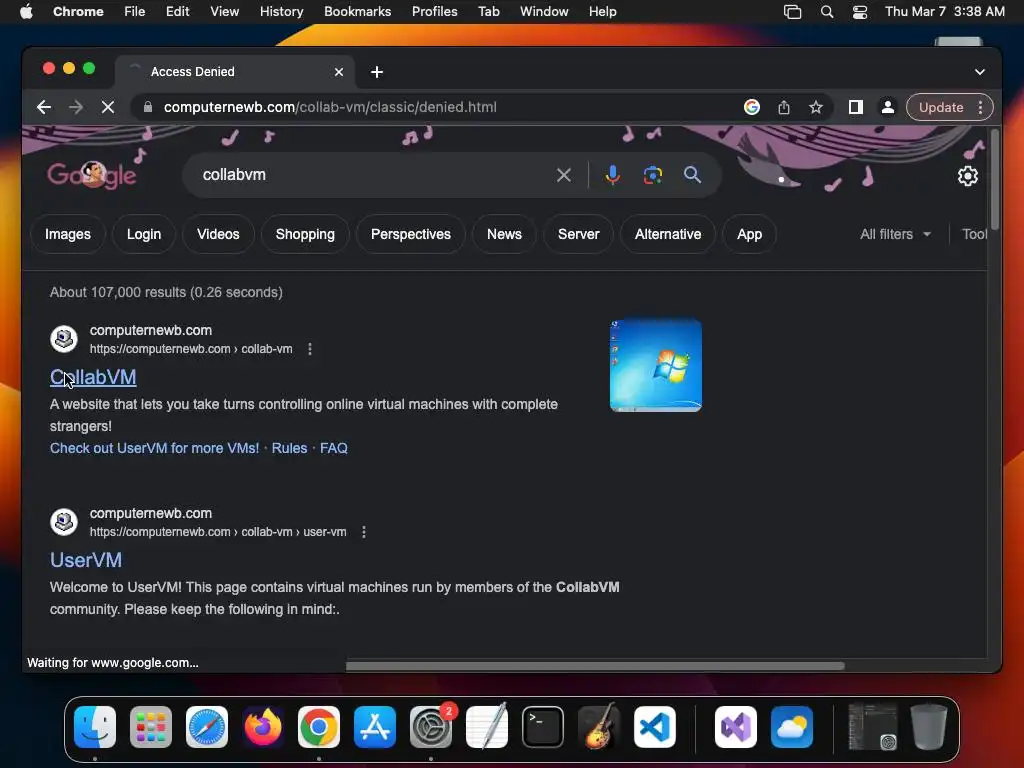This screenshot has width=1024, height=768.
Task: Click the lock icon in address bar
Action: click(148, 107)
